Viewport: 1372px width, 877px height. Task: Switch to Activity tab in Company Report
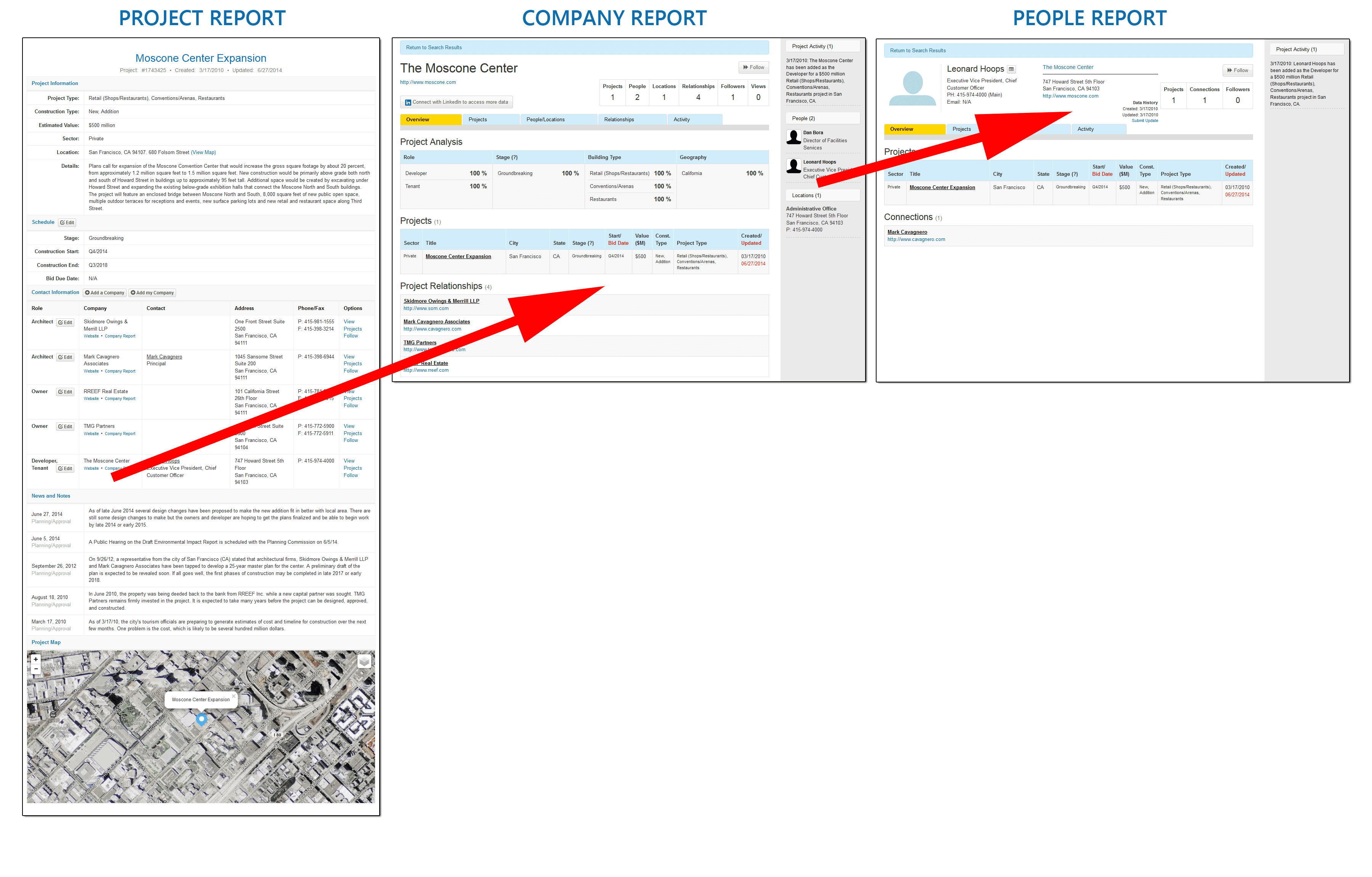(x=695, y=120)
